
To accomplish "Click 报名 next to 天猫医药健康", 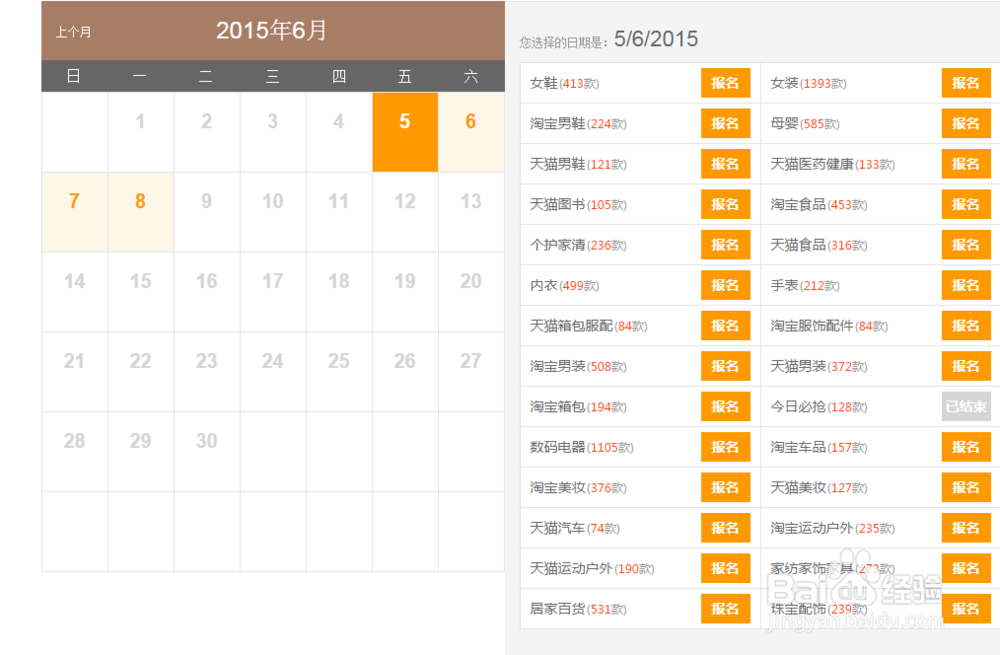I will pyautogui.click(x=966, y=164).
